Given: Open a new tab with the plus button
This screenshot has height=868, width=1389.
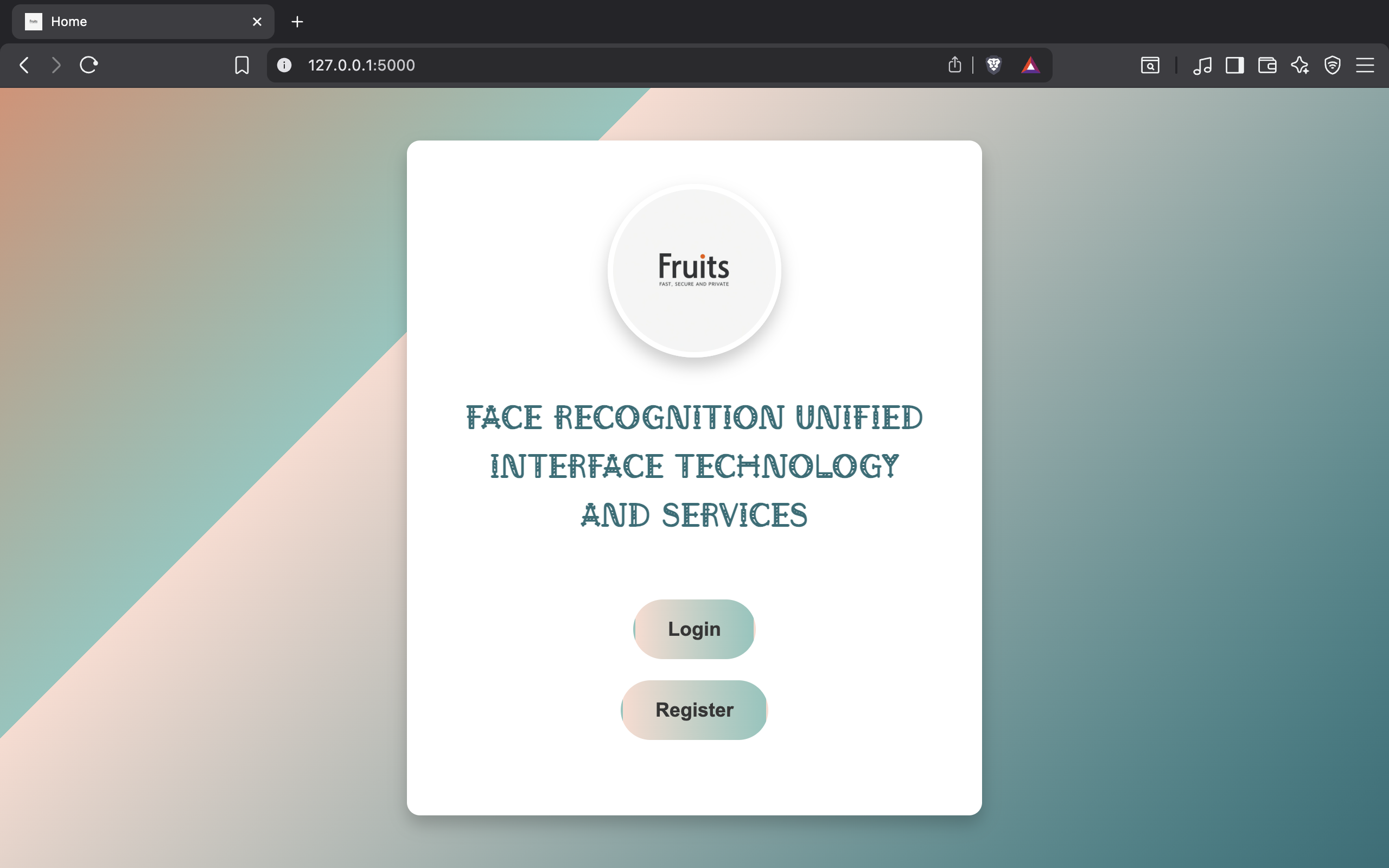Looking at the screenshot, I should [x=297, y=22].
